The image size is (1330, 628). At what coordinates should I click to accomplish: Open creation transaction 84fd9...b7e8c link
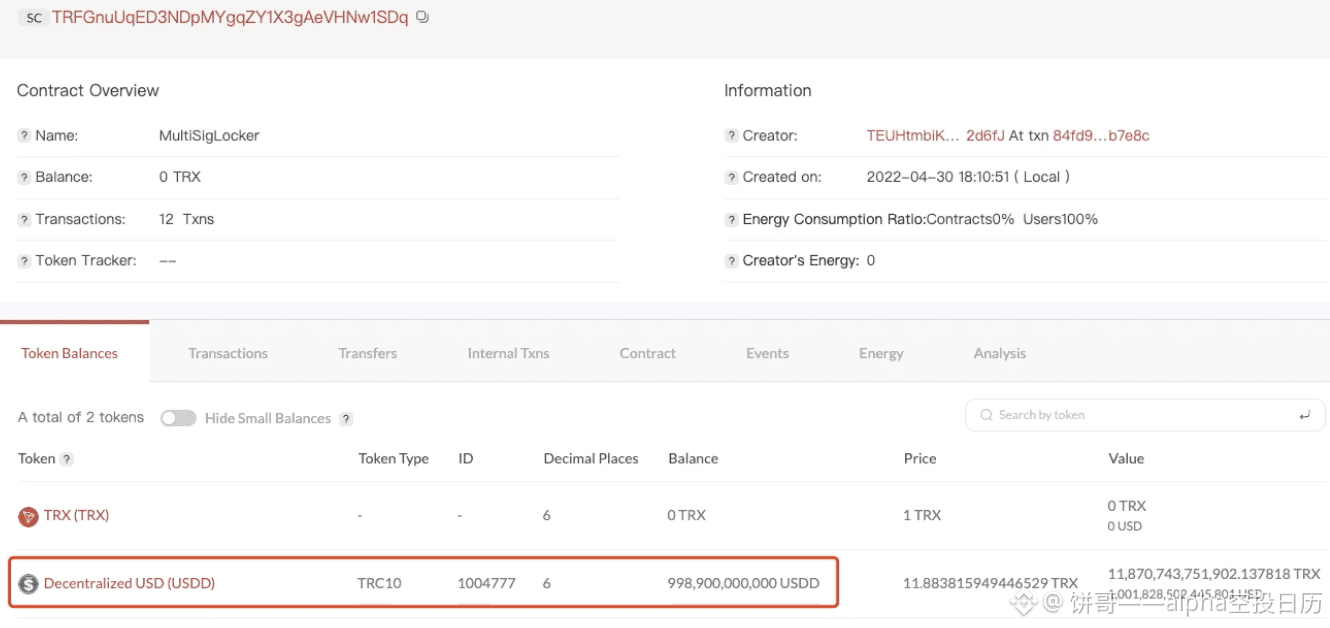coord(1101,136)
